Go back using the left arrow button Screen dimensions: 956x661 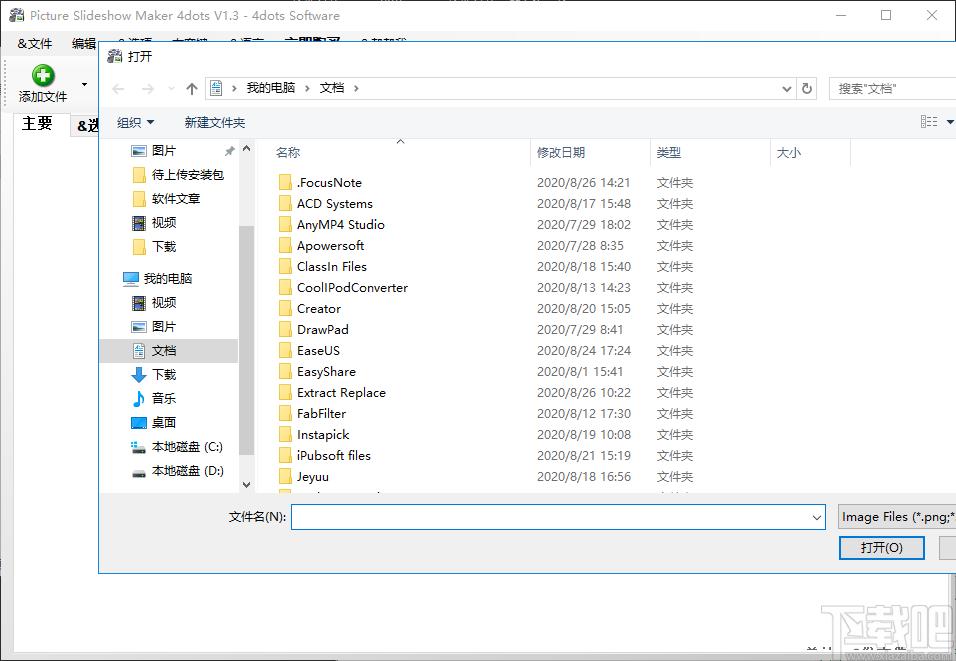click(x=118, y=89)
